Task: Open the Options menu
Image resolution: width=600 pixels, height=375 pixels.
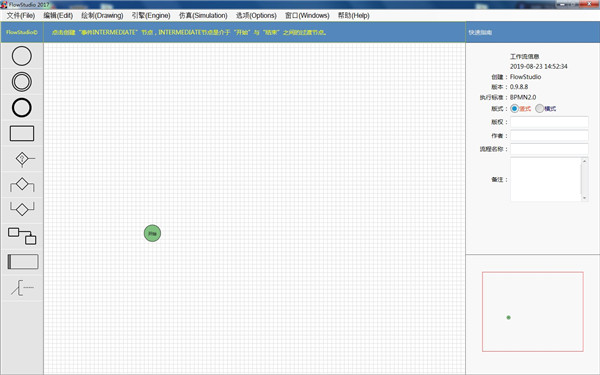Action: [x=256, y=15]
